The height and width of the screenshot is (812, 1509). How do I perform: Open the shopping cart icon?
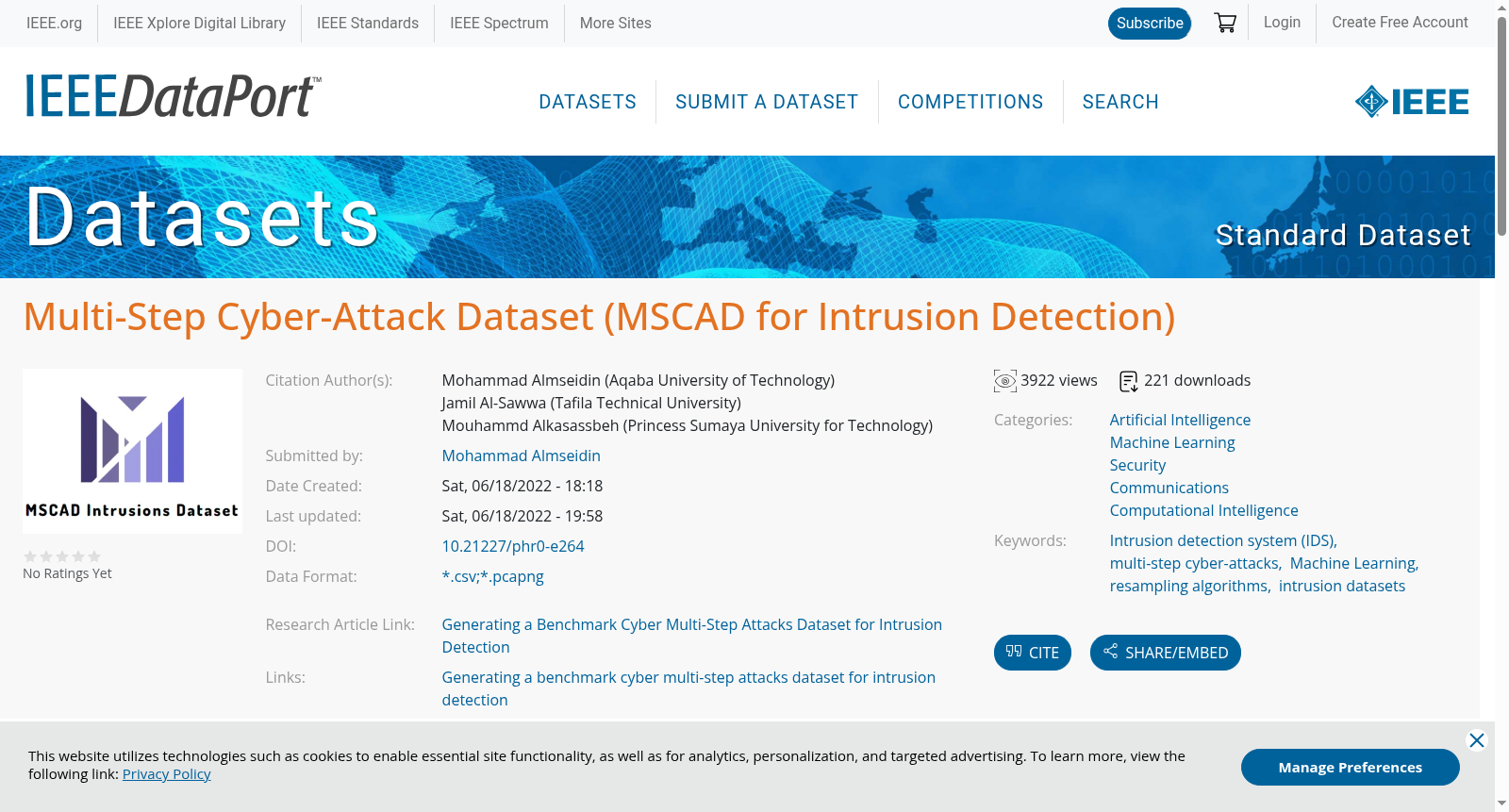pyautogui.click(x=1225, y=23)
